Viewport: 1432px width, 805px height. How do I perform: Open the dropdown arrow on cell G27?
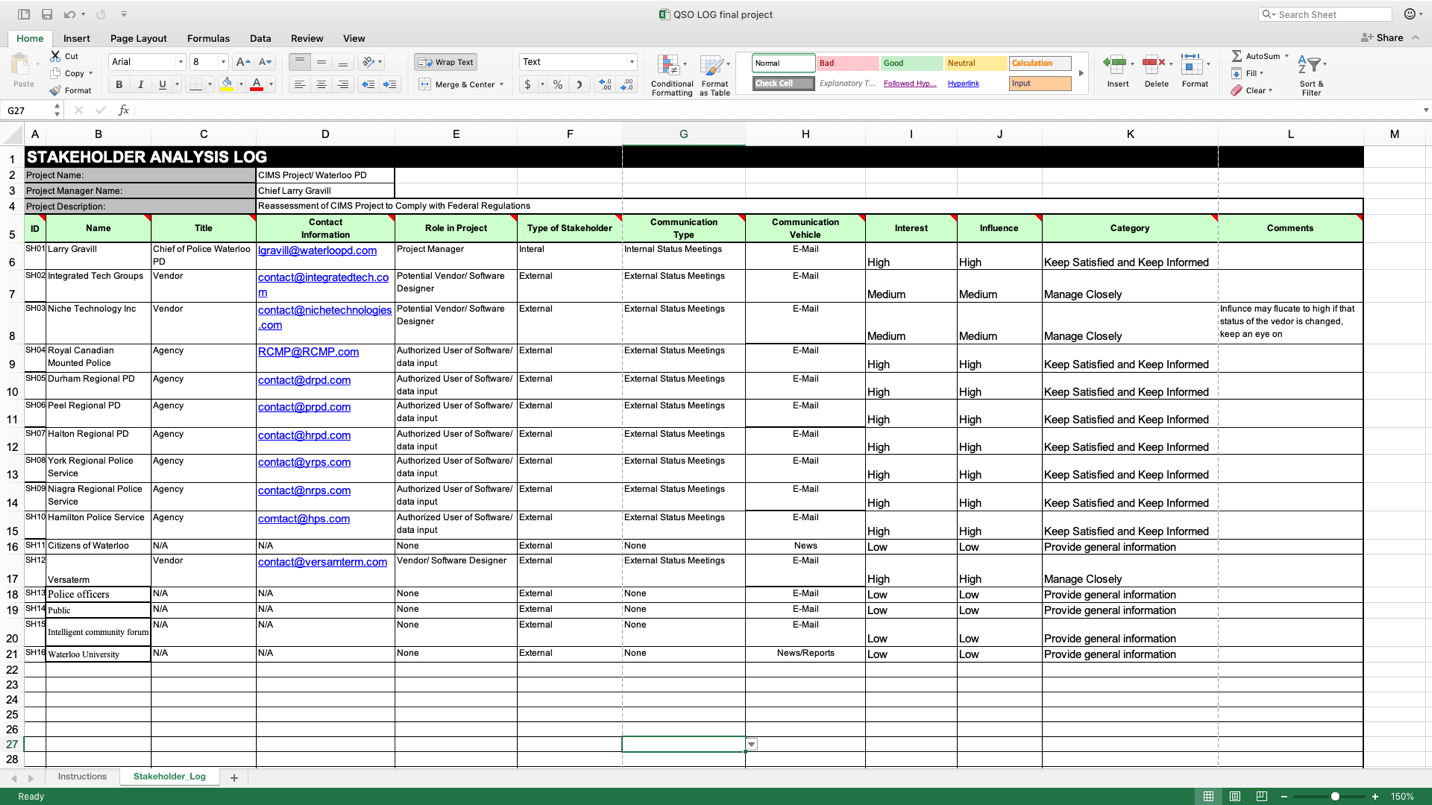click(x=751, y=744)
